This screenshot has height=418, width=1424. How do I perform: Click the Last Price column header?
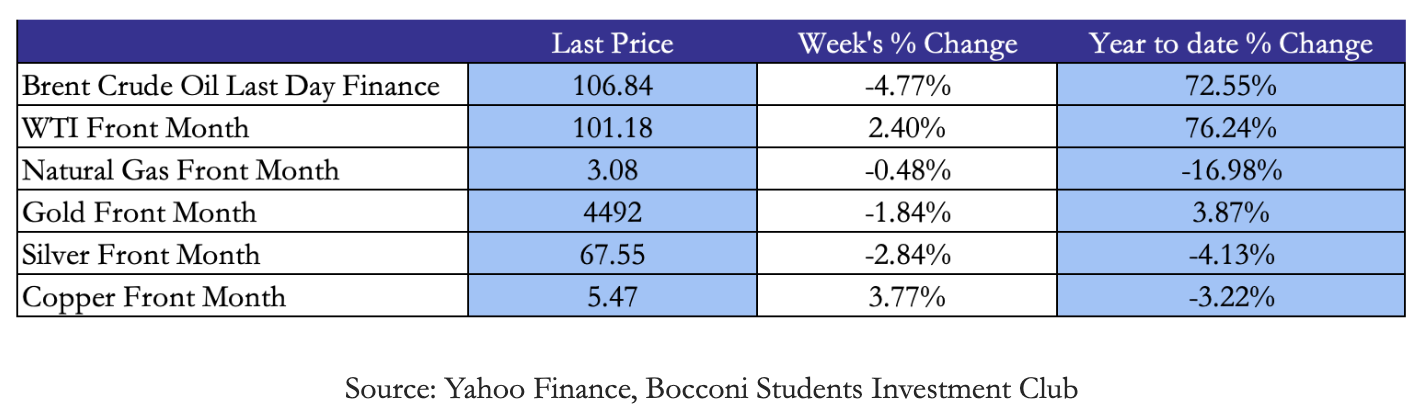(613, 44)
